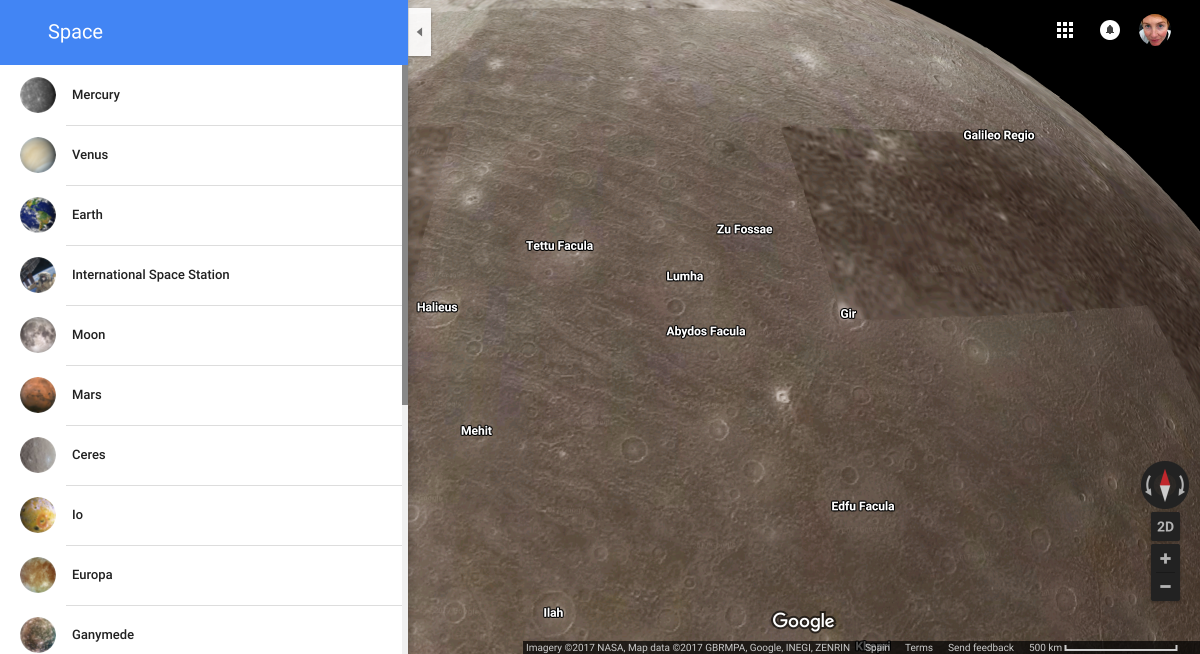
Task: Select the Moon entry
Action: (x=88, y=335)
